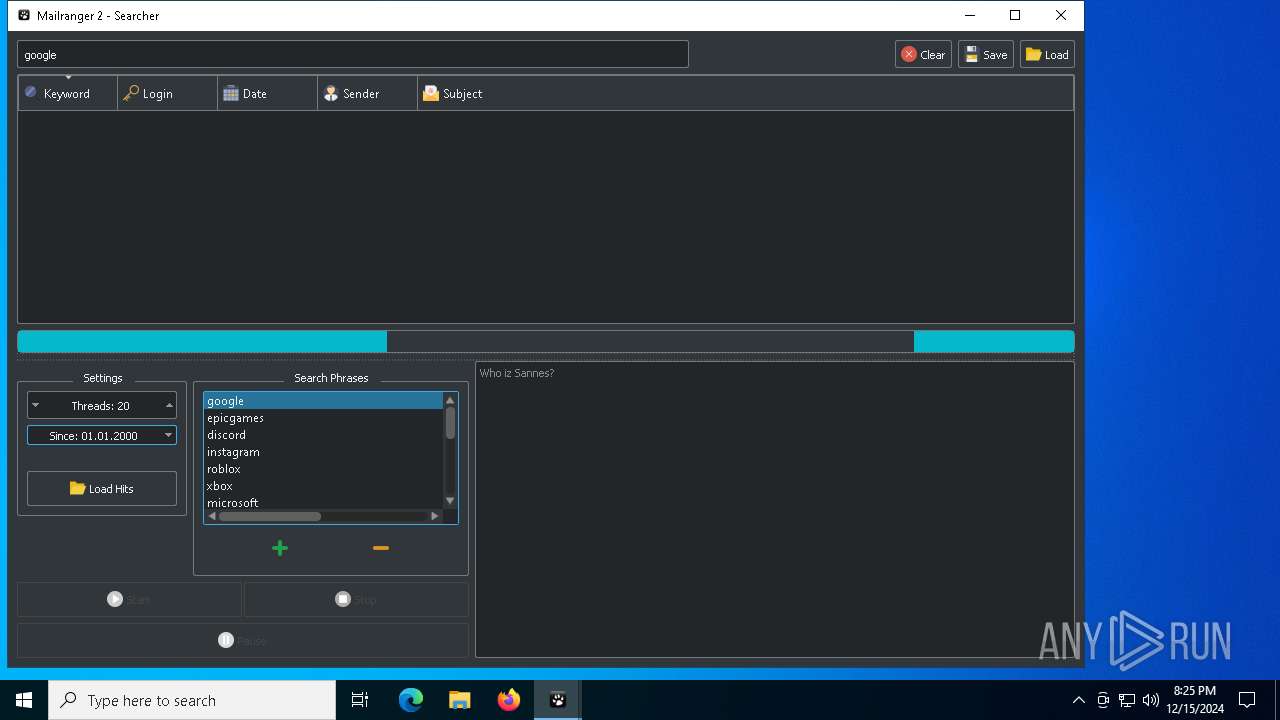The image size is (1280, 720).
Task: Decrease the Threads value
Action: (36, 405)
